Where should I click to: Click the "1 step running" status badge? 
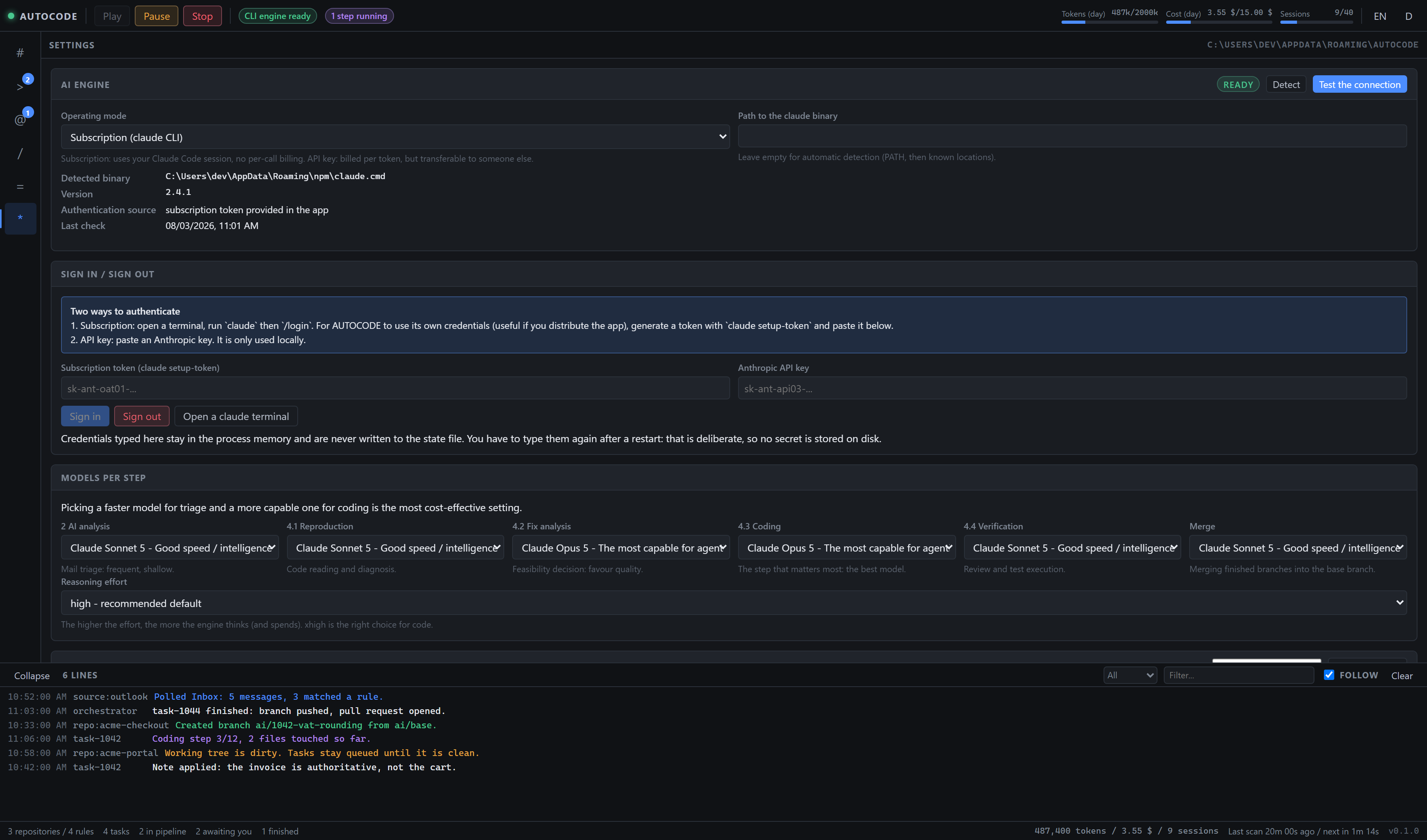(x=359, y=16)
